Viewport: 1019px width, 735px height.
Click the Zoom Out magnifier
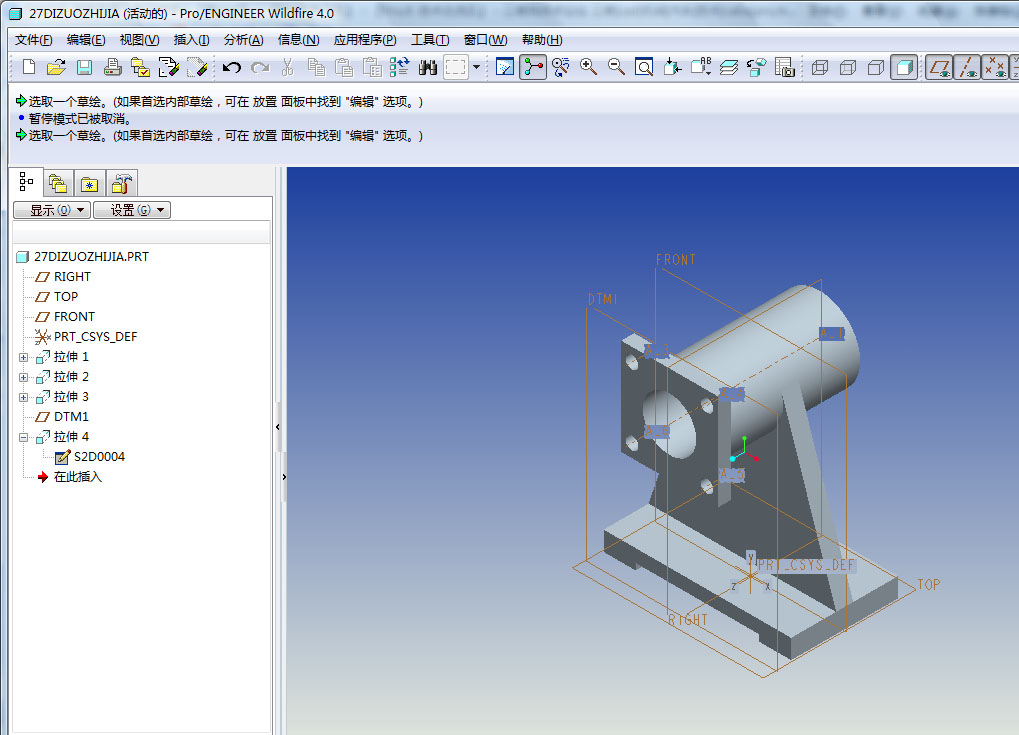[616, 67]
